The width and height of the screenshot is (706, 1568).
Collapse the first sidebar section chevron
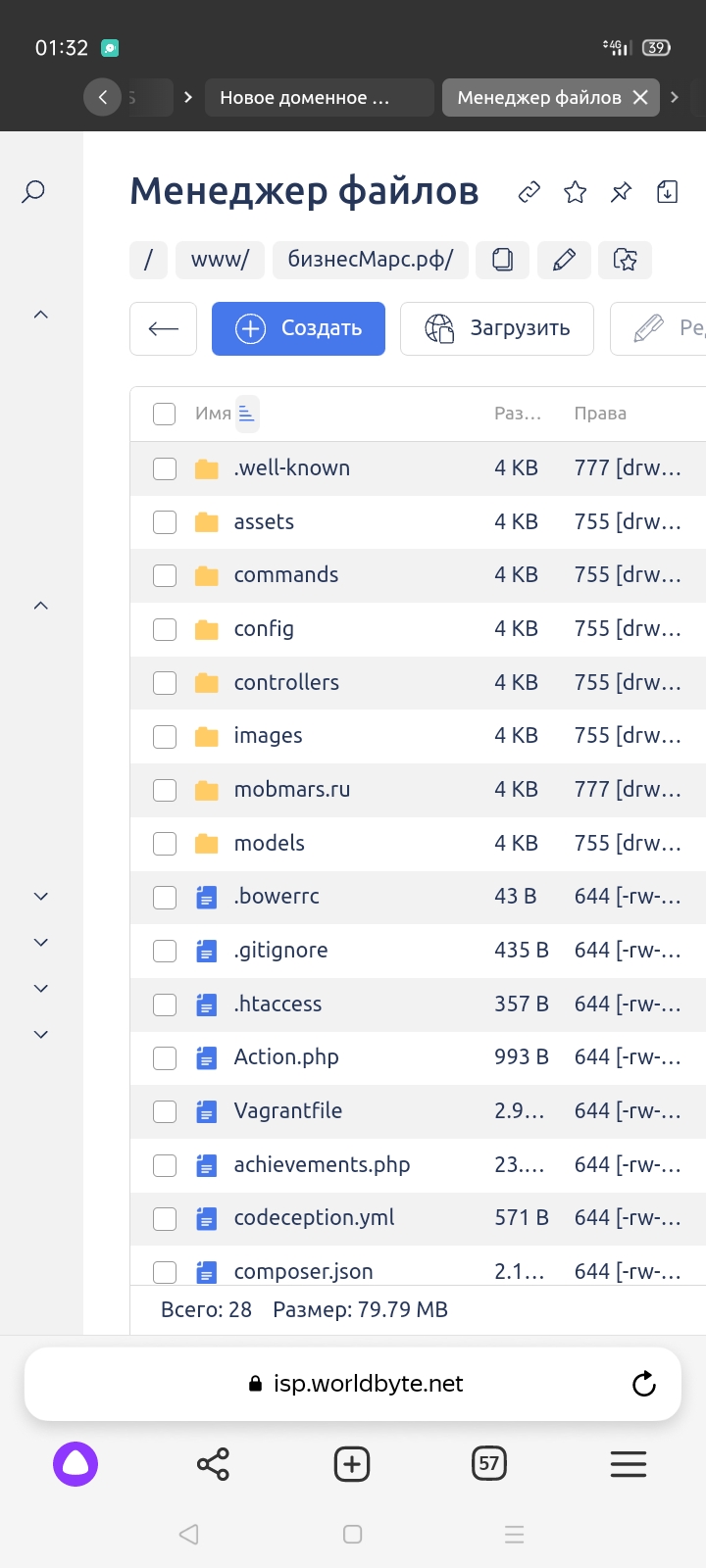[41, 315]
